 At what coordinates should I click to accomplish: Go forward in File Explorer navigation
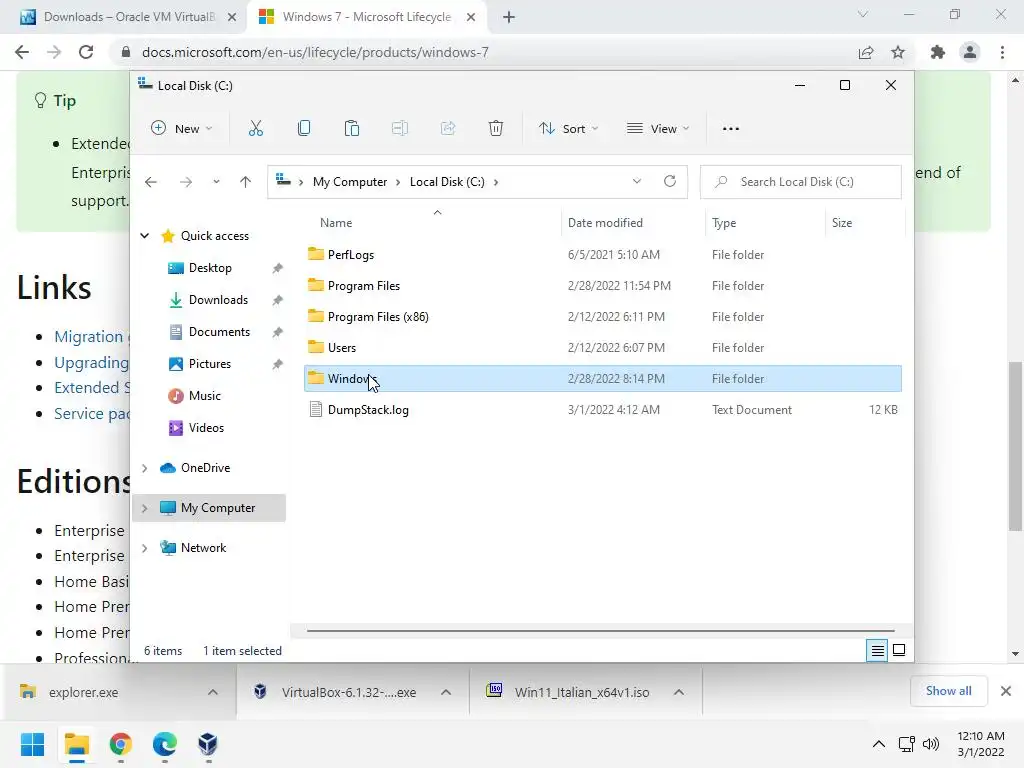pyautogui.click(x=186, y=182)
